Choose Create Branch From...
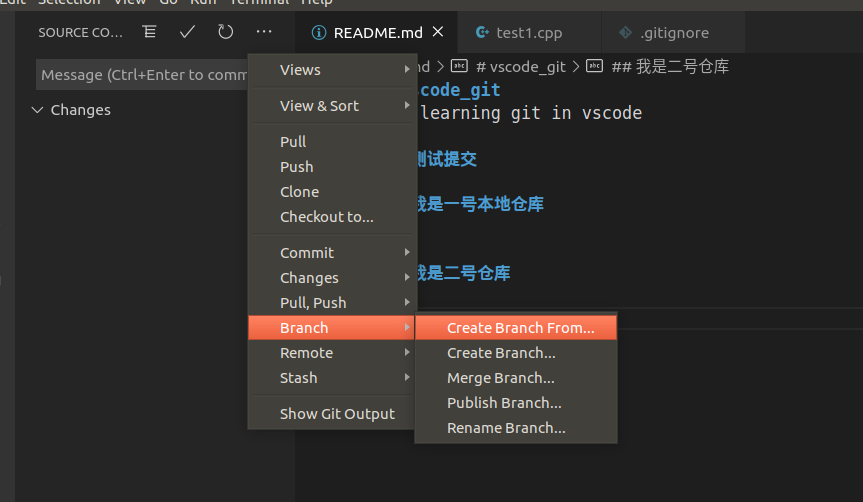This screenshot has width=863, height=502. pos(516,328)
